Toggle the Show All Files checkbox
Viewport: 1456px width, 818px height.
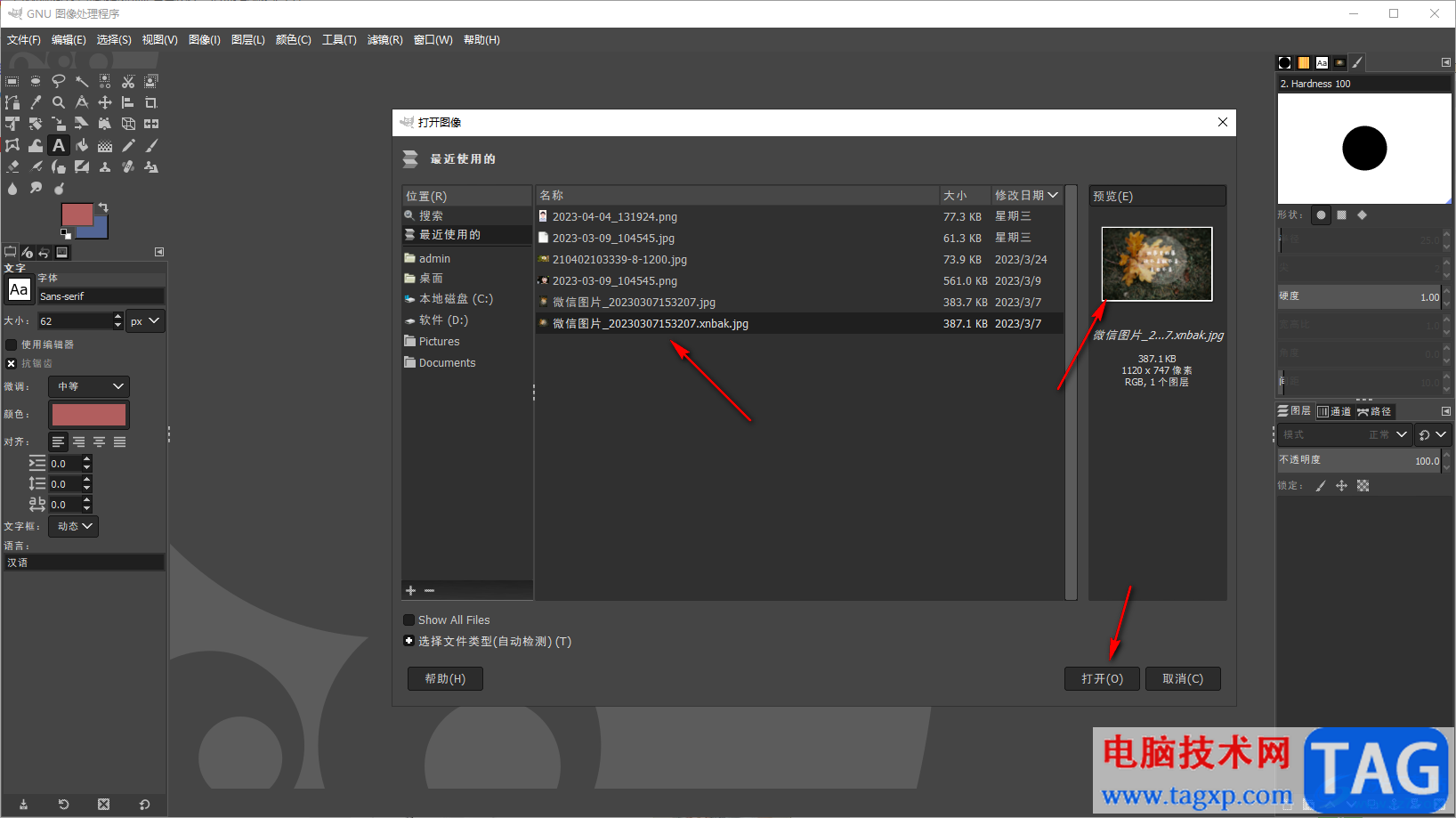point(409,620)
